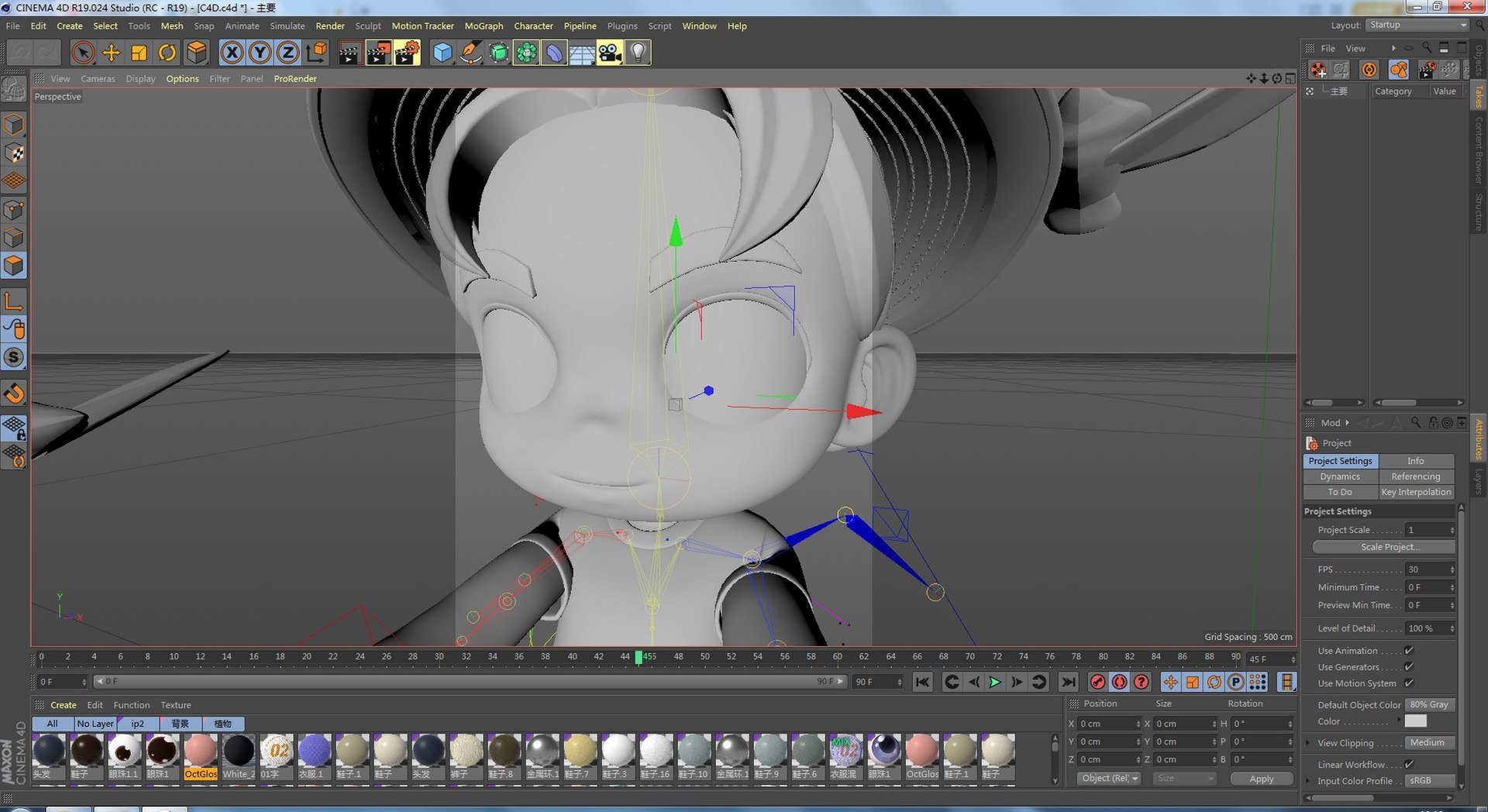Screen dimensions: 1488x812
Task: Open Edit Render Settings icon
Action: click(x=407, y=53)
